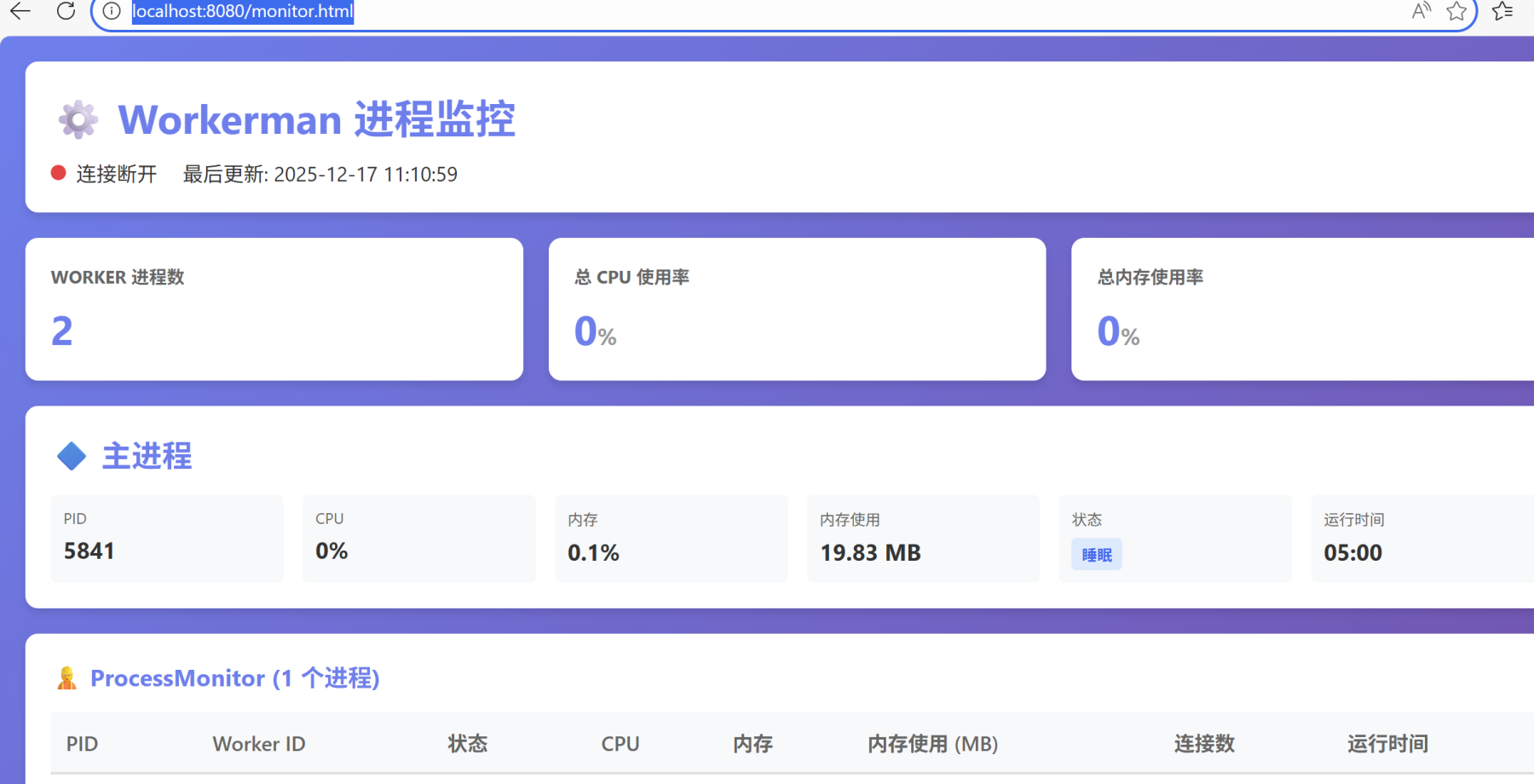Click the ProcessMonitor (1 个进程) heading
The height and width of the screenshot is (784, 1534).
(x=234, y=678)
